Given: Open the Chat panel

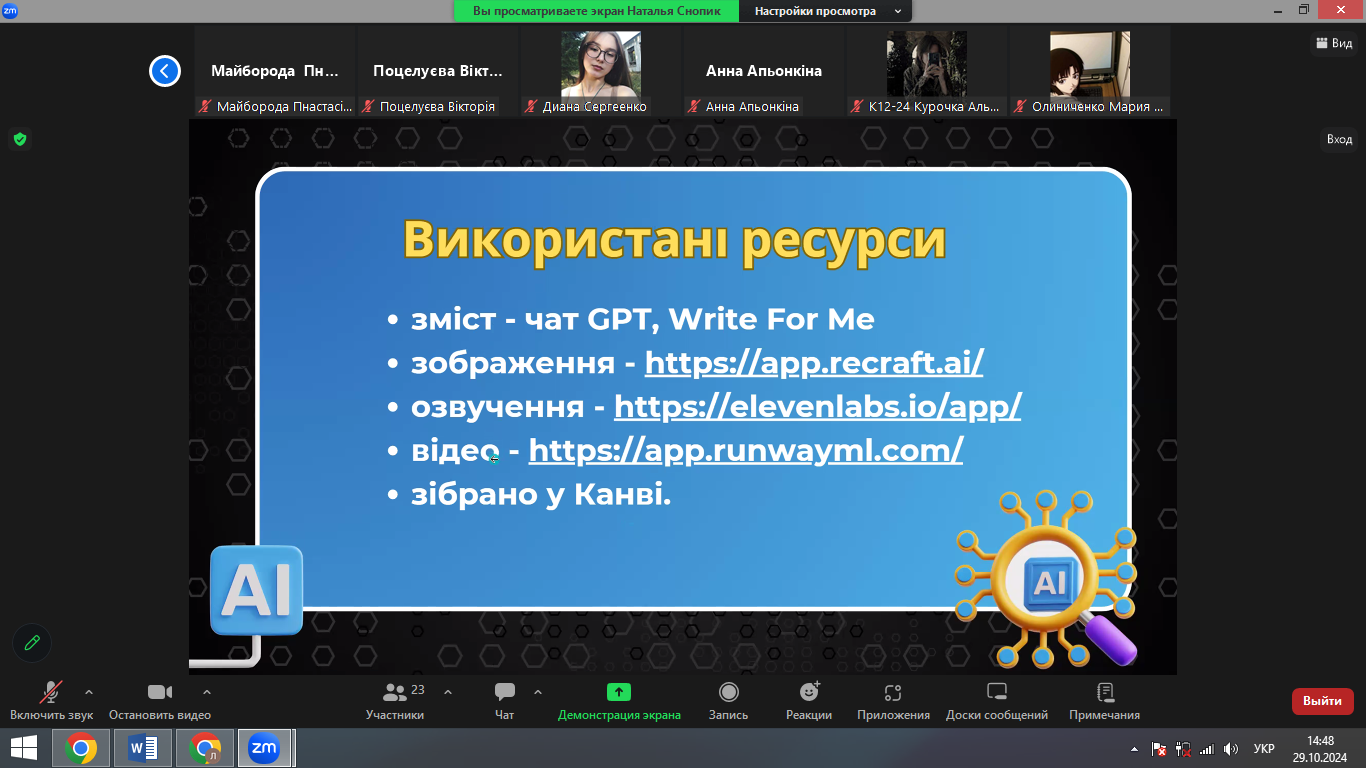Looking at the screenshot, I should (505, 692).
